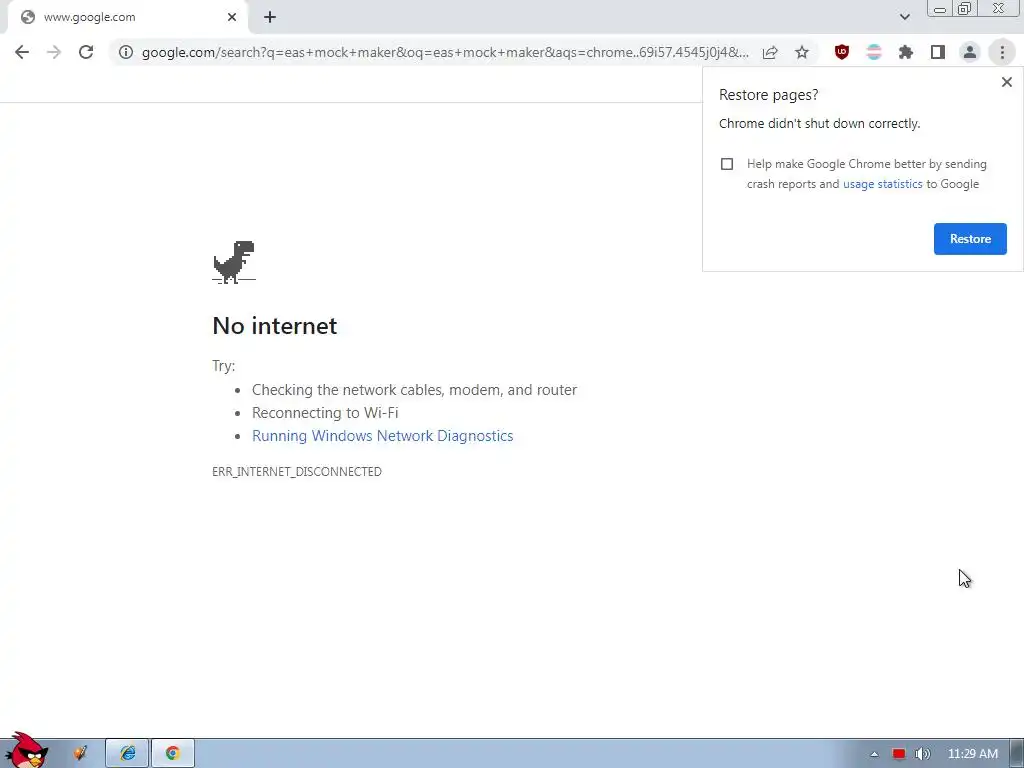
Task: Click the Chrome taskbar icon
Action: (172, 753)
